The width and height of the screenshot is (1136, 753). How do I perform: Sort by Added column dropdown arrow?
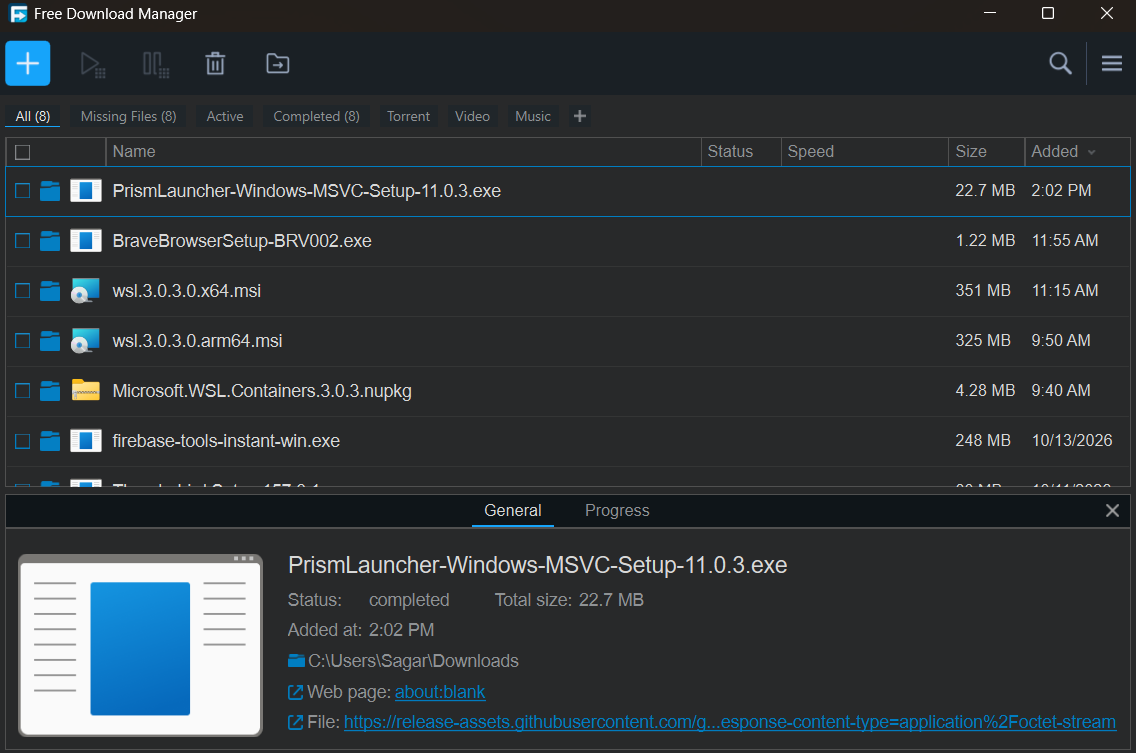1092,152
